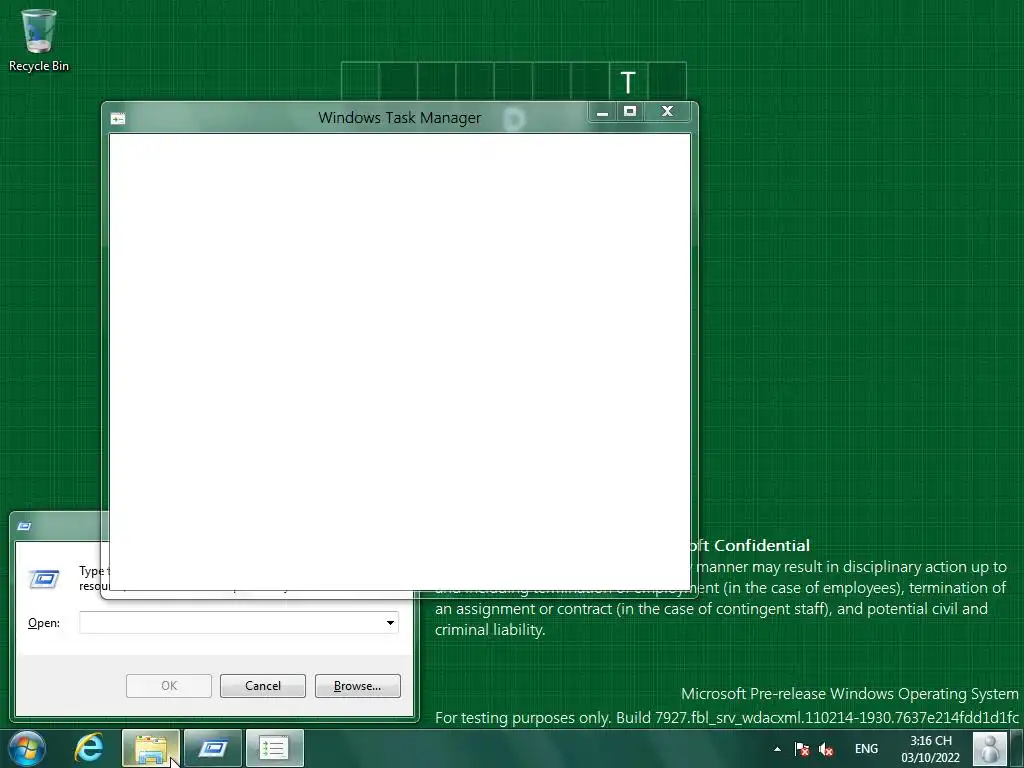Click the Cancel button in Run dialog
The height and width of the screenshot is (768, 1024).
point(263,686)
